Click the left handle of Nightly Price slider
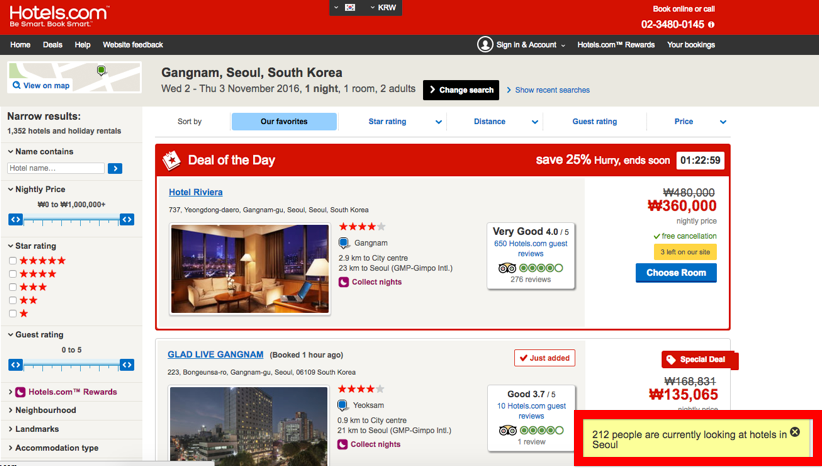 [16, 220]
